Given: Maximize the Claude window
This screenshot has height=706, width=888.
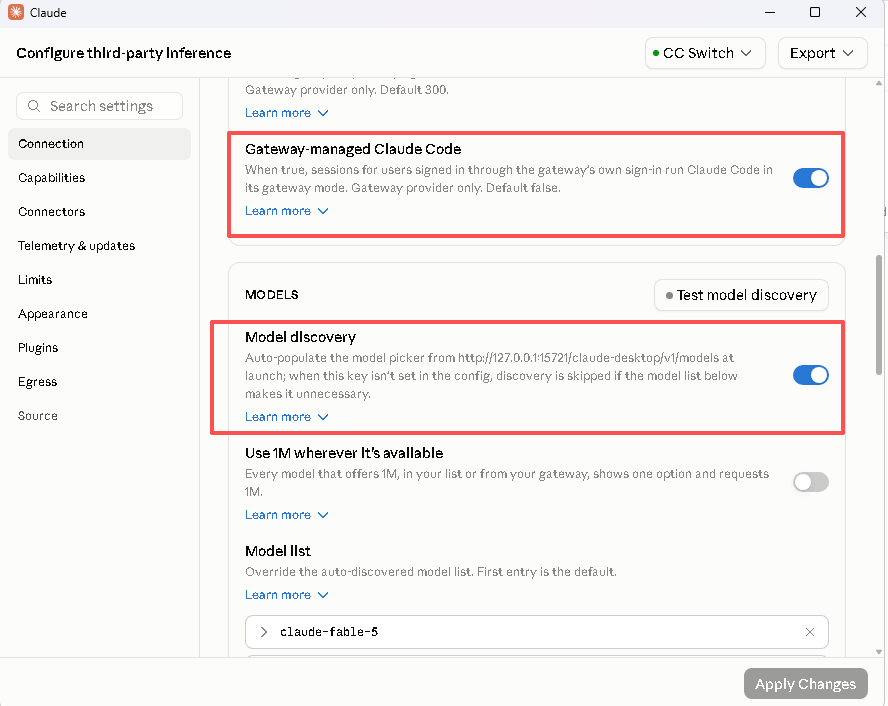Looking at the screenshot, I should (815, 12).
